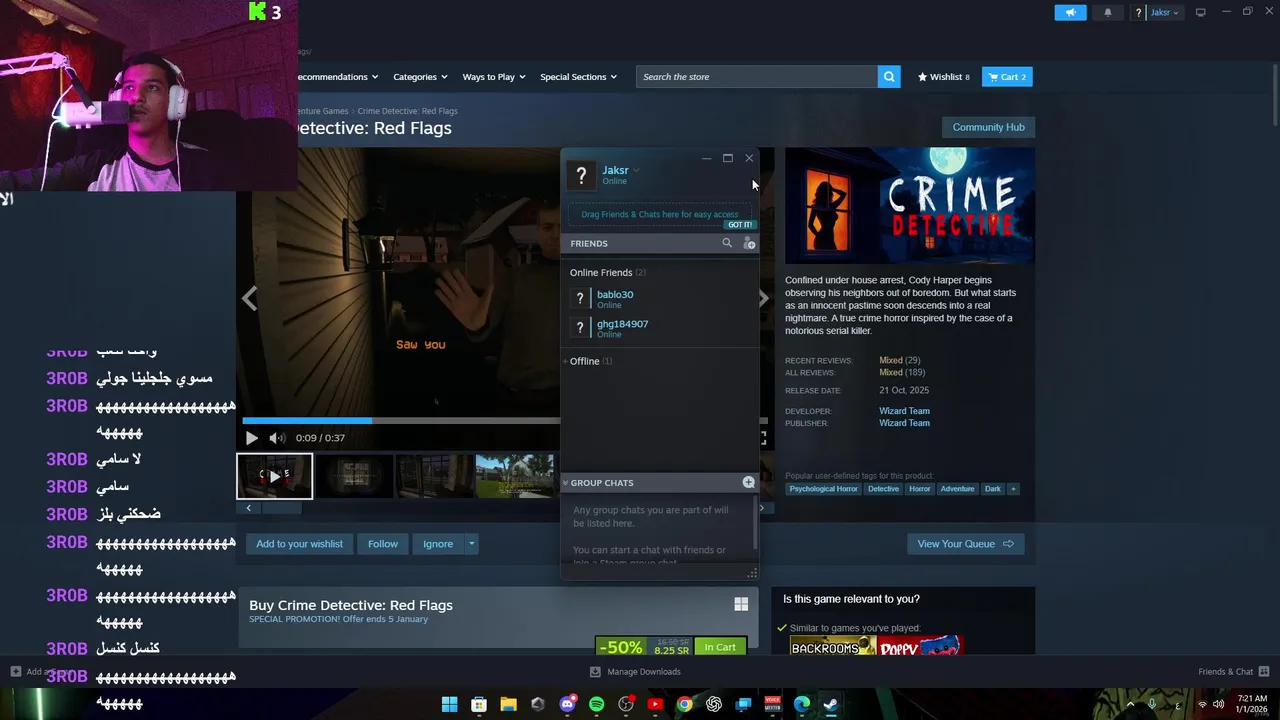Image resolution: width=1280 pixels, height=720 pixels.
Task: Click the In Cart green button
Action: 720,647
